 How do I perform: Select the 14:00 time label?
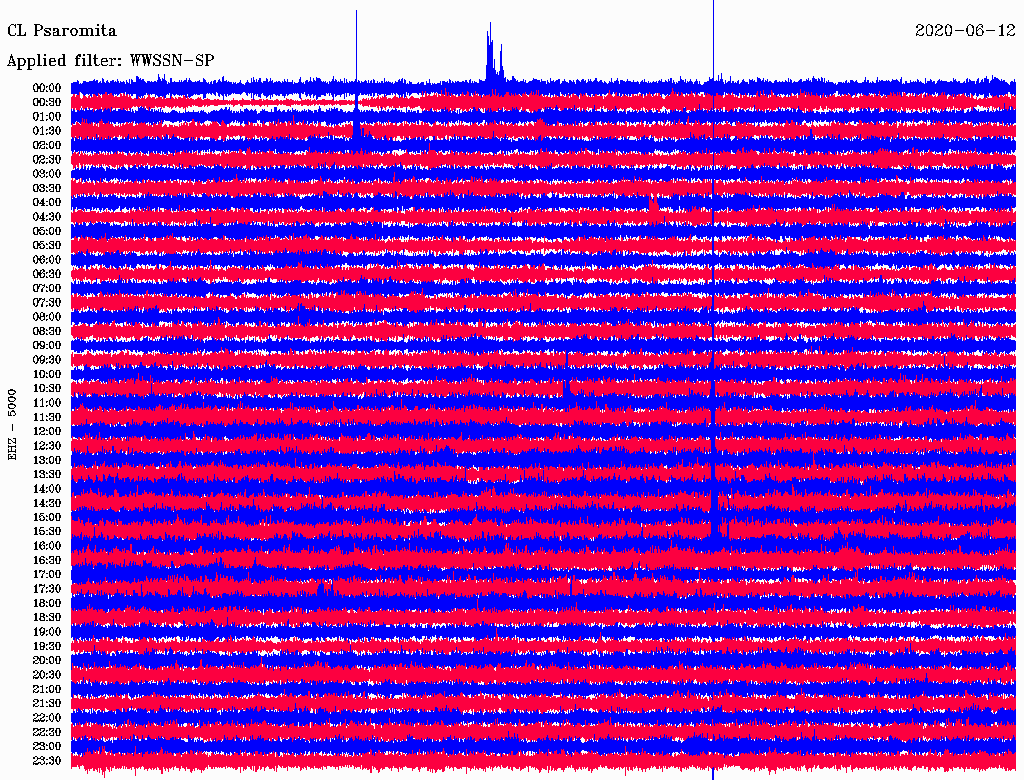(x=47, y=489)
